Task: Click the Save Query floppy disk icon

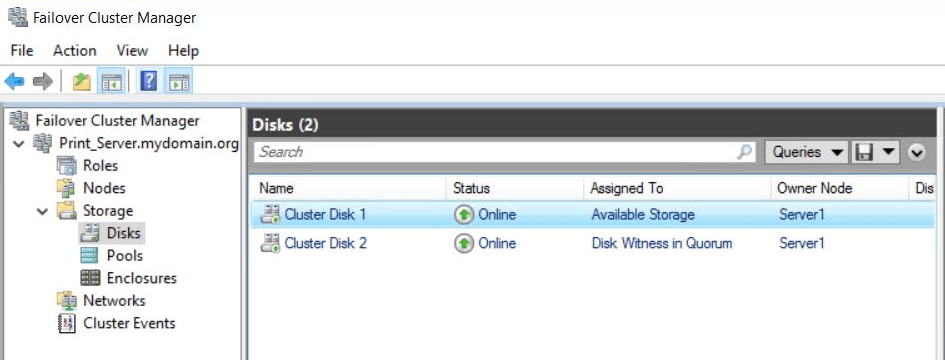Action: [x=864, y=153]
